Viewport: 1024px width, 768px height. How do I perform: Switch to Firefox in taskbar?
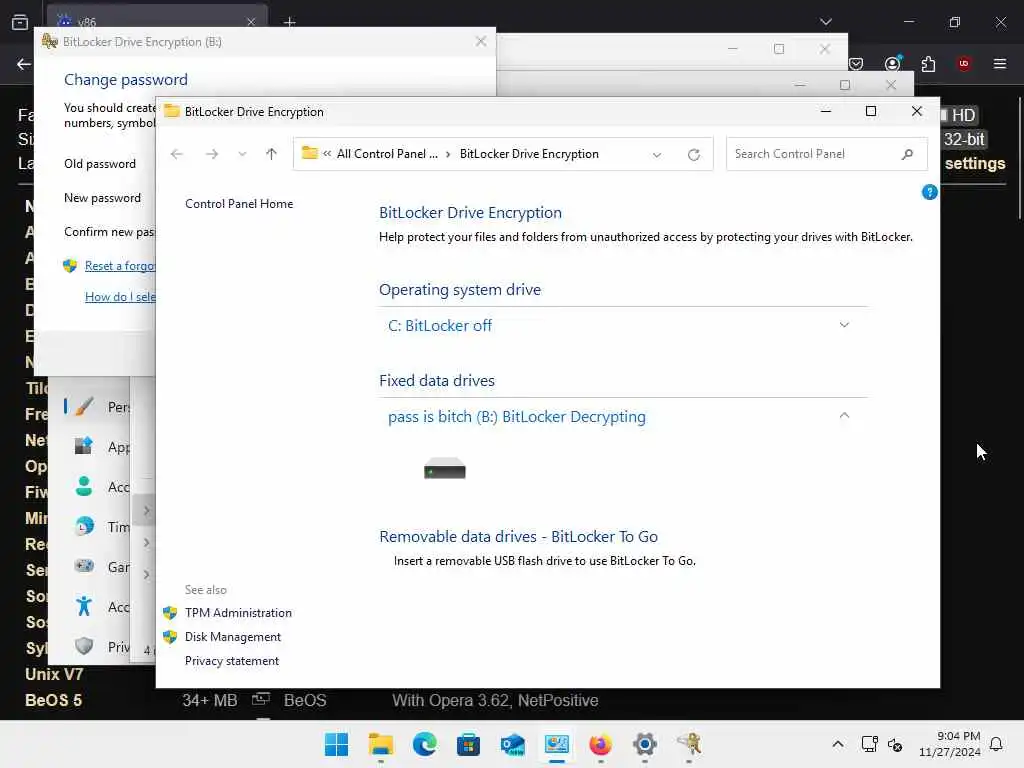[600, 744]
